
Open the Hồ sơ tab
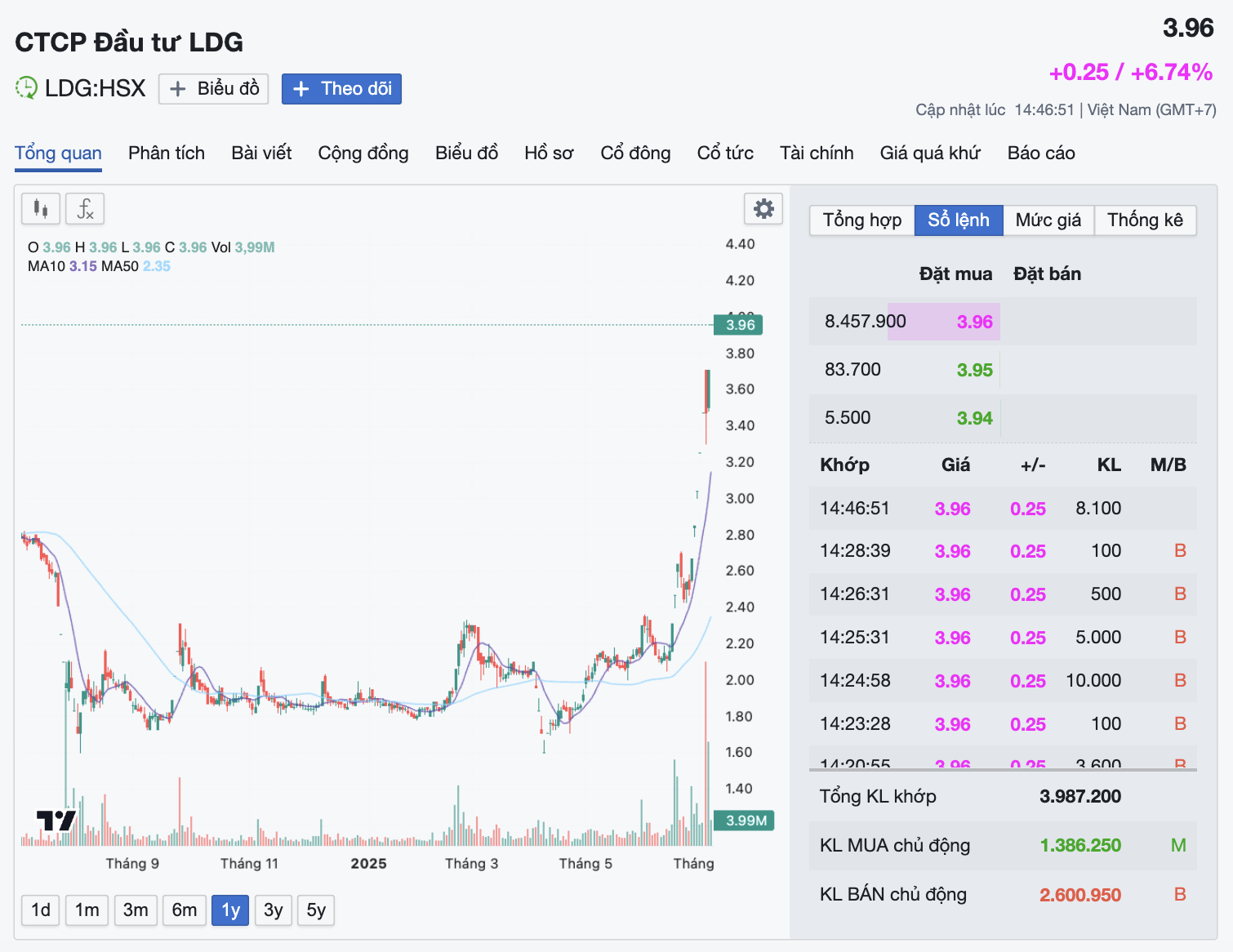(549, 153)
